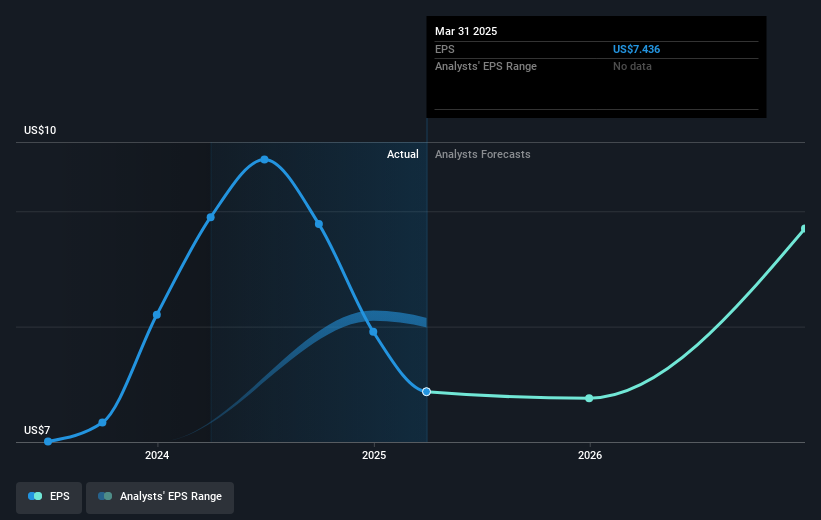Click the US$10 y-axis label
821x520 pixels.
click(40, 130)
